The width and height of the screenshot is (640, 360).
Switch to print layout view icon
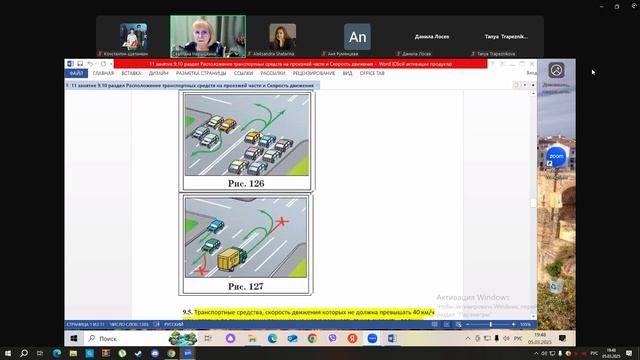tap(447, 324)
